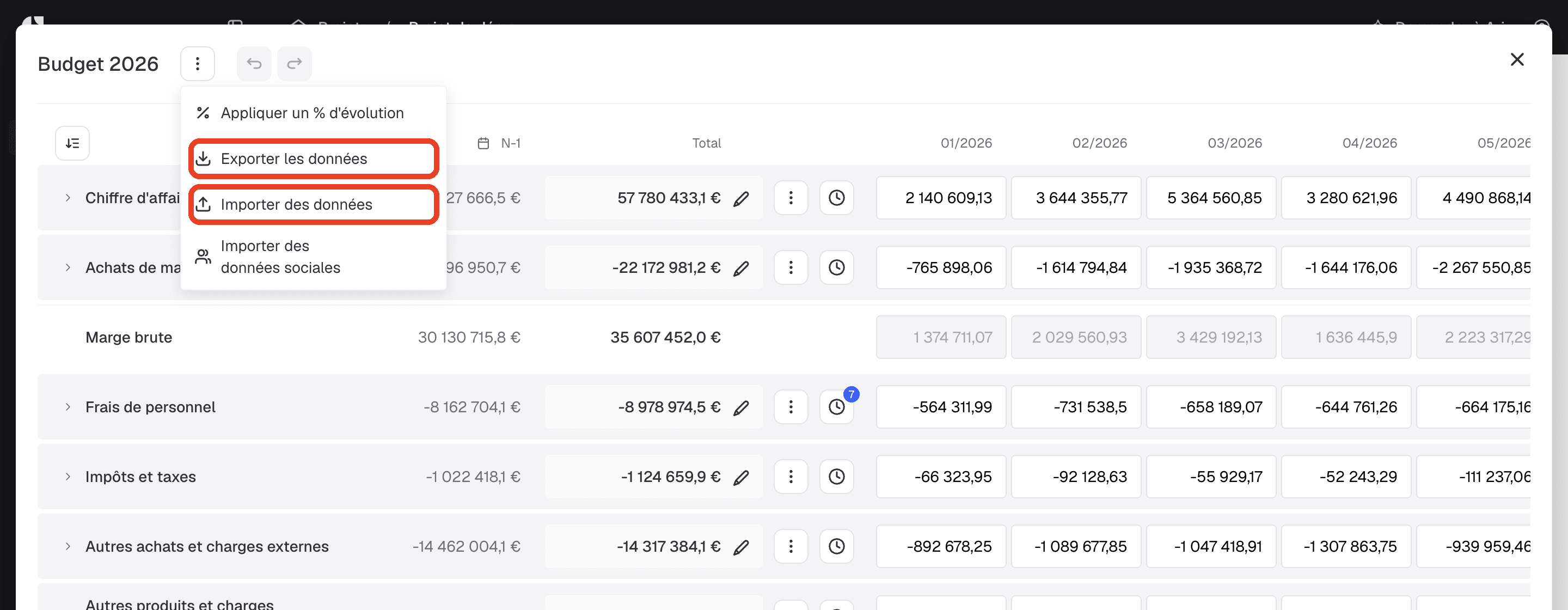Edit Chiffre d'affaires total with pencil icon

click(741, 198)
